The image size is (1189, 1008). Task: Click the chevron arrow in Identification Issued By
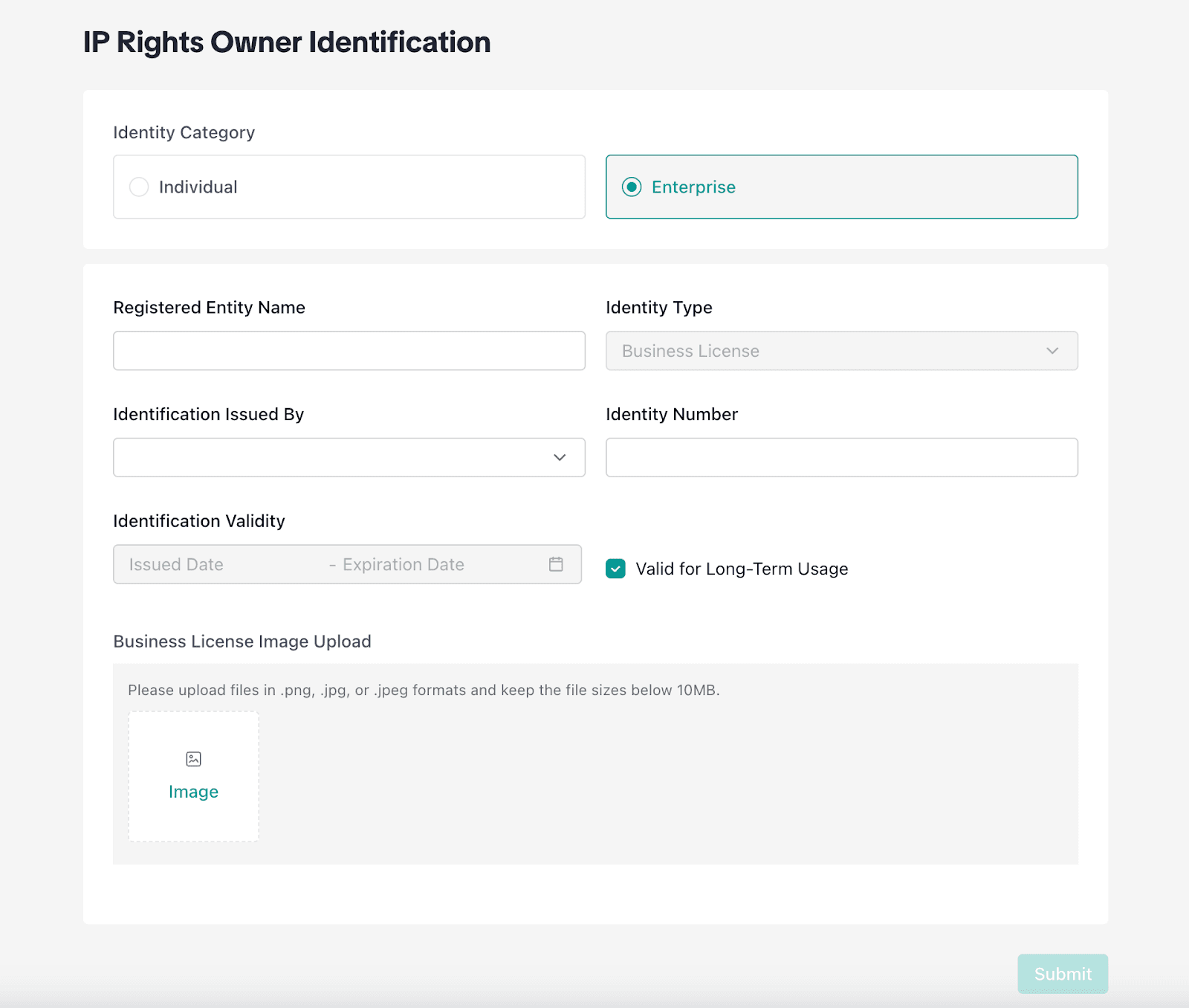coord(560,457)
